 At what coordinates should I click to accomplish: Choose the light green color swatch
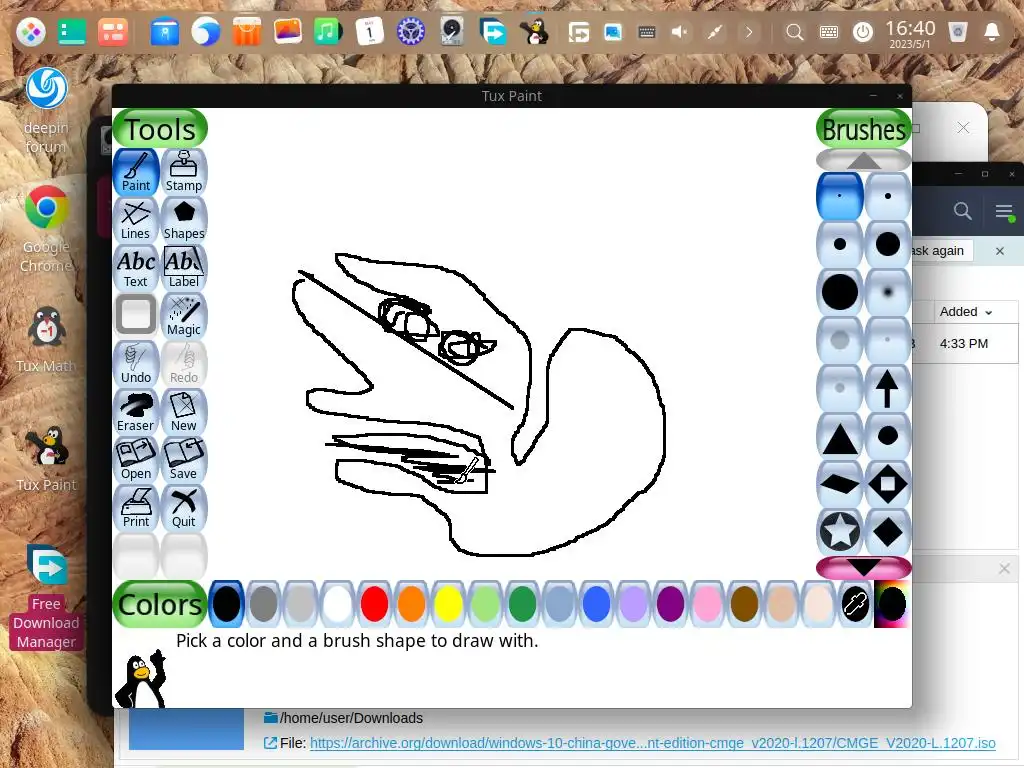tap(485, 604)
